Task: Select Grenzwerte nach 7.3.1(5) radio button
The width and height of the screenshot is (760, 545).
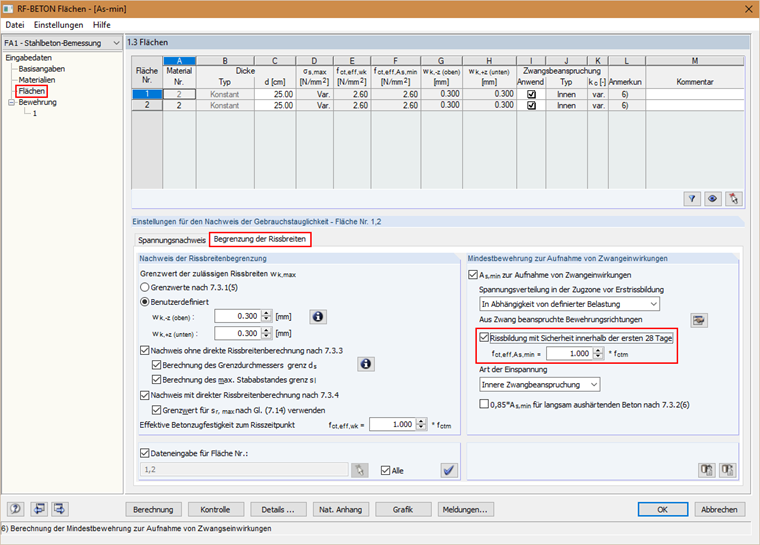Action: click(144, 288)
